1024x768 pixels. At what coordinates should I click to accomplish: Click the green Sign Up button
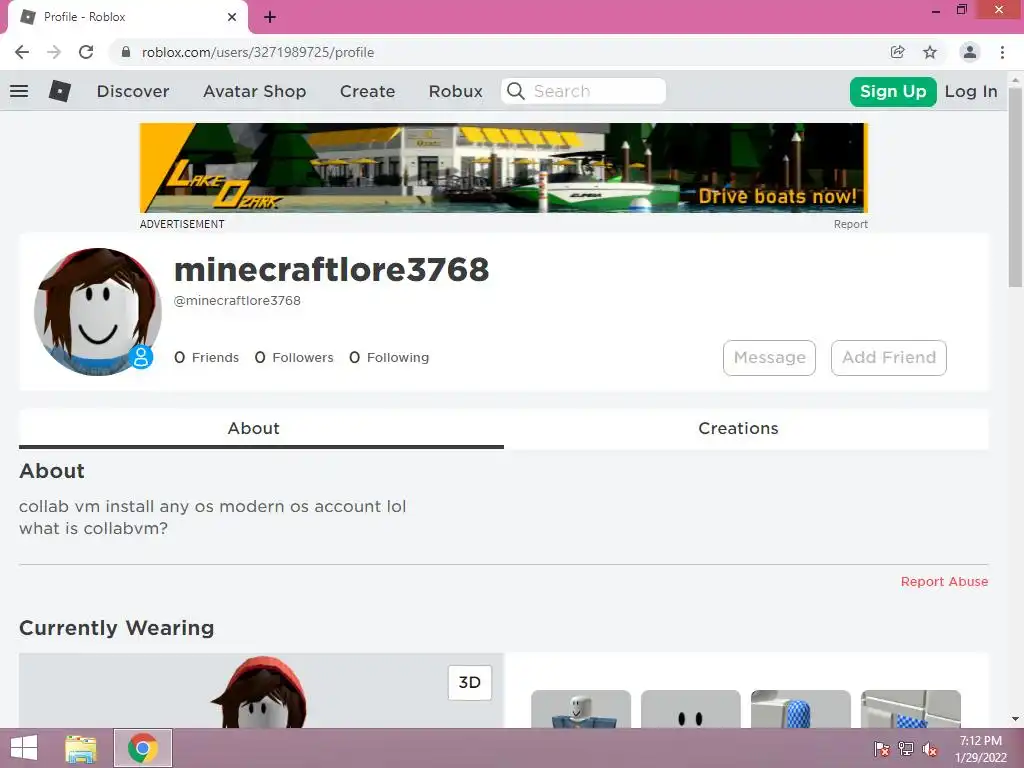pyautogui.click(x=893, y=91)
